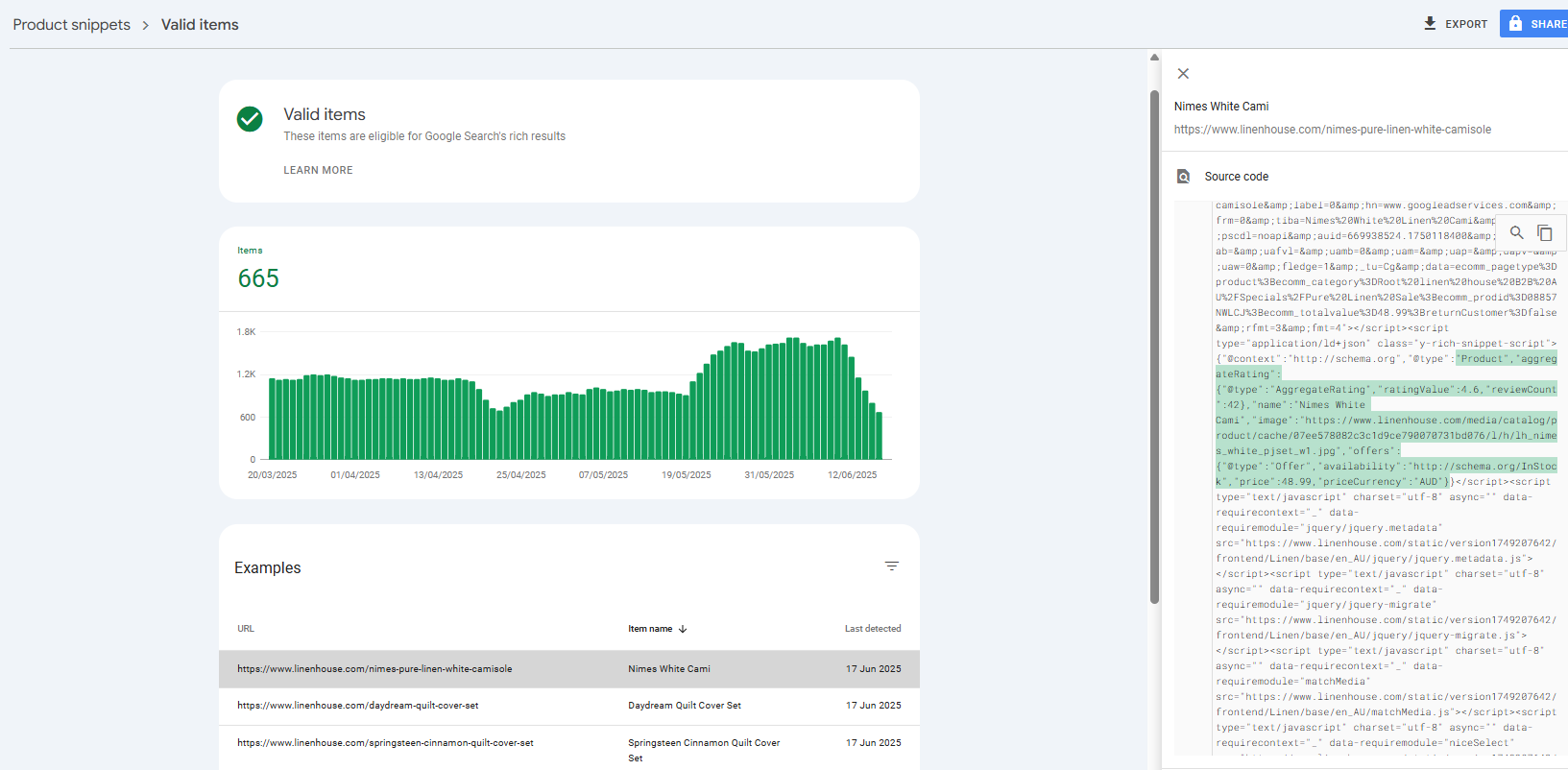The height and width of the screenshot is (770, 1568).
Task: Click the lock icon on Share button
Action: pos(1515,24)
